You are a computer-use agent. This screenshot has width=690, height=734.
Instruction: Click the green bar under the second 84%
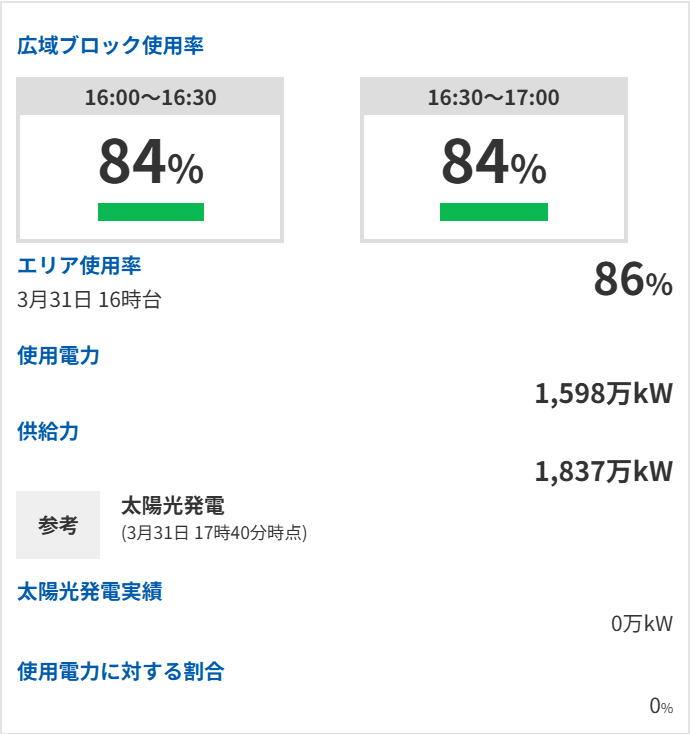(494, 212)
